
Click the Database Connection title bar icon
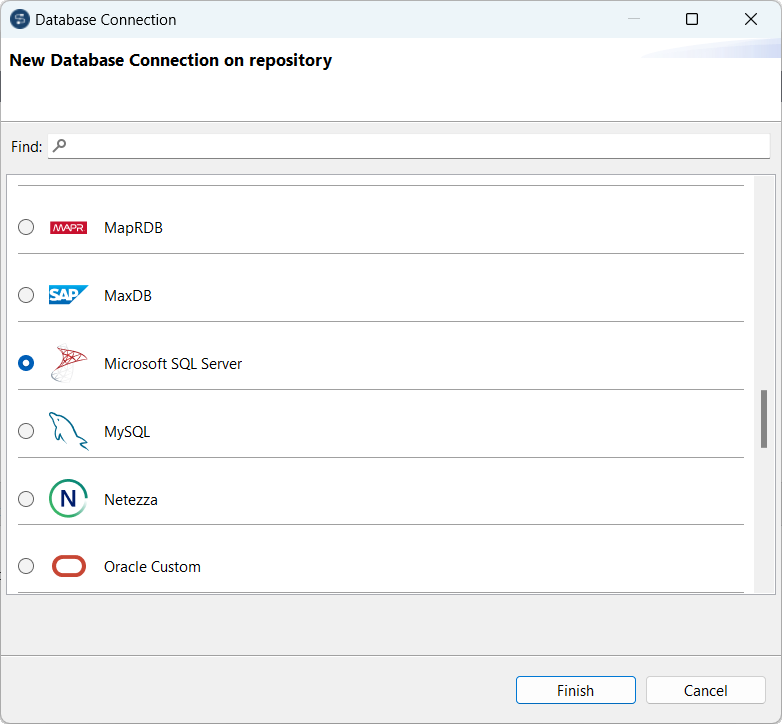click(20, 19)
